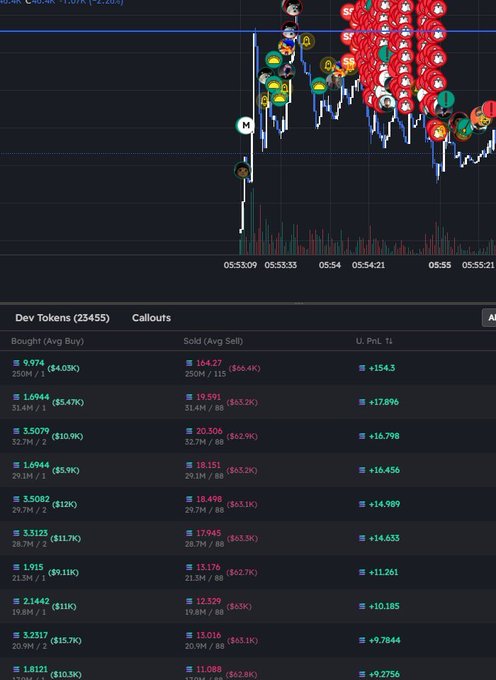Select the sold value 19.591 cell
496x680 pixels.
coord(209,397)
